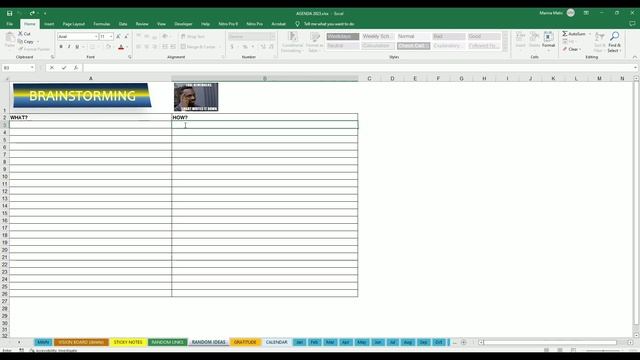Click the Save icon in the title bar
This screenshot has height=360, width=640.
9,13
